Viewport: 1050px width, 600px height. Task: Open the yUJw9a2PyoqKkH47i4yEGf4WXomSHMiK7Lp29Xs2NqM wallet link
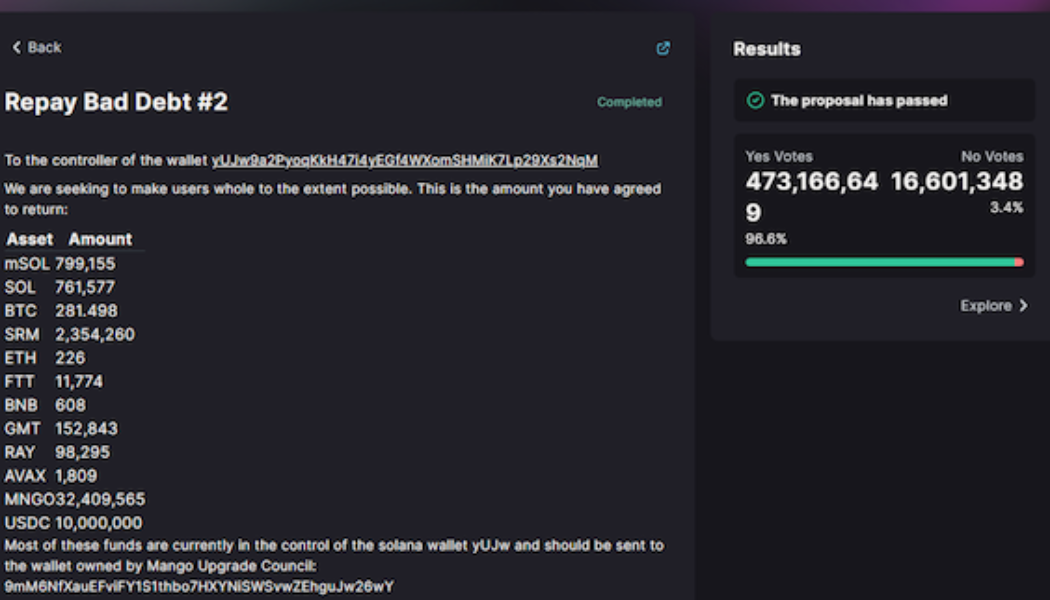pos(405,160)
